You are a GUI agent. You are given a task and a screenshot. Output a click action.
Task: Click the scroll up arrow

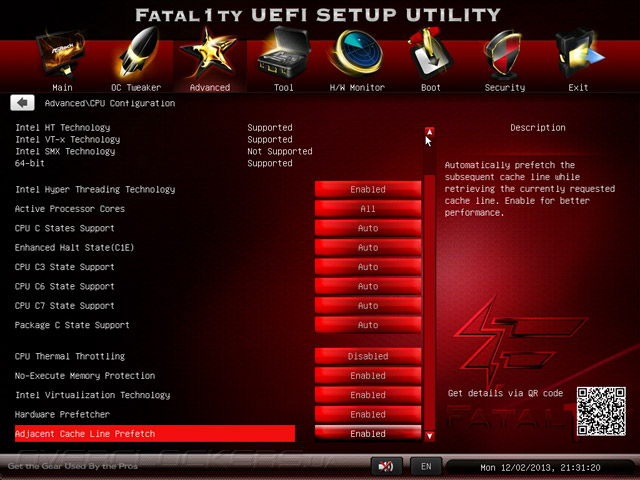point(429,132)
